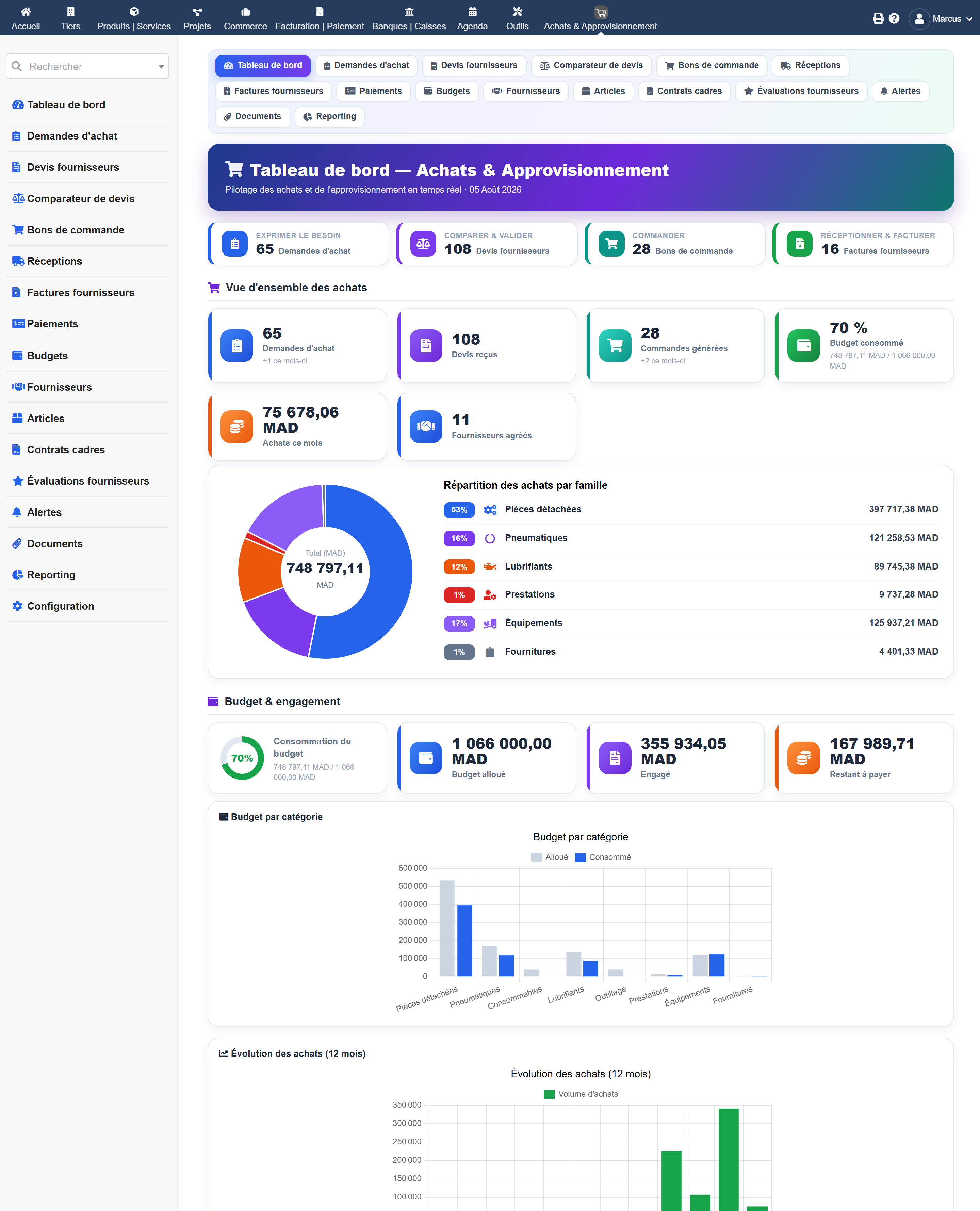
Task: Open the Projets top menu
Action: (197, 18)
